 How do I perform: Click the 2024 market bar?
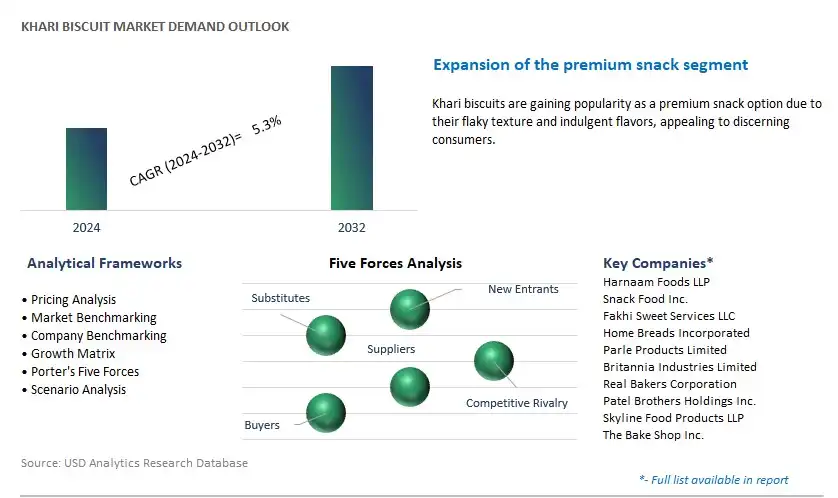click(x=87, y=169)
